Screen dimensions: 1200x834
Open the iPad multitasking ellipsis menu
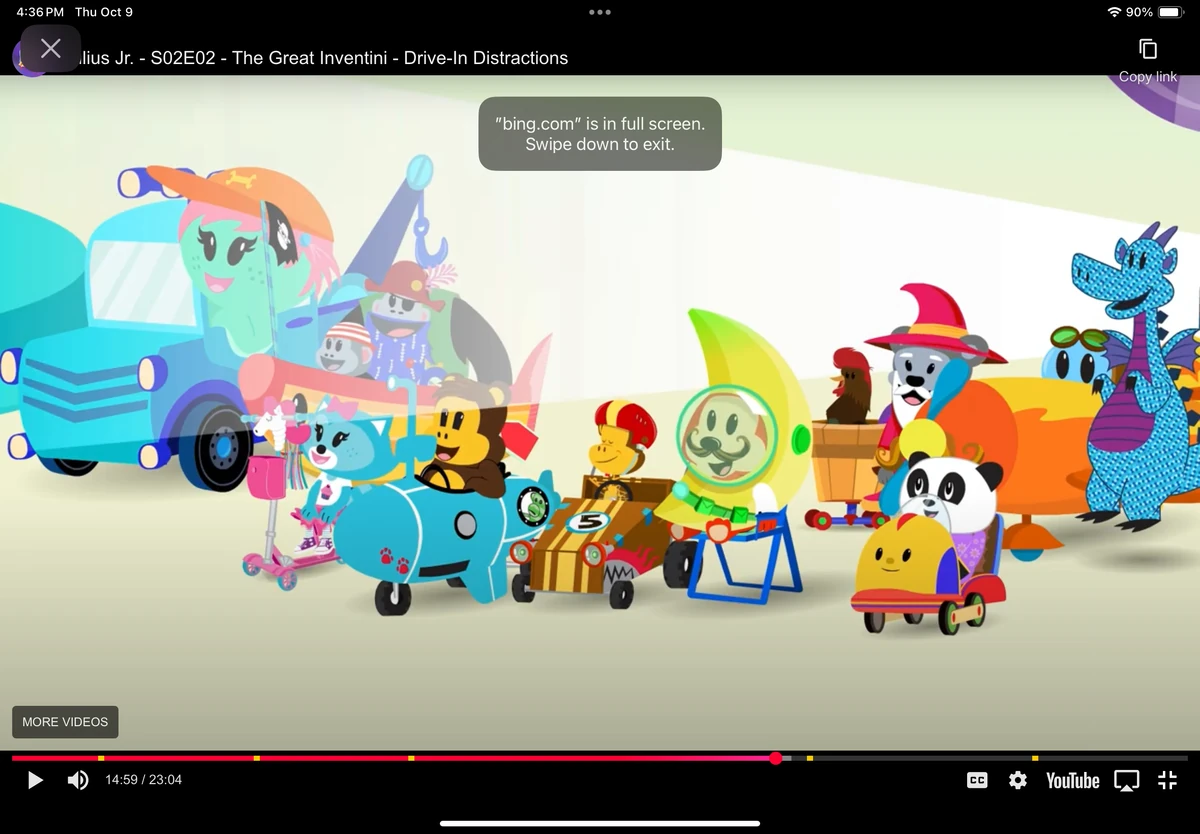[x=599, y=12]
